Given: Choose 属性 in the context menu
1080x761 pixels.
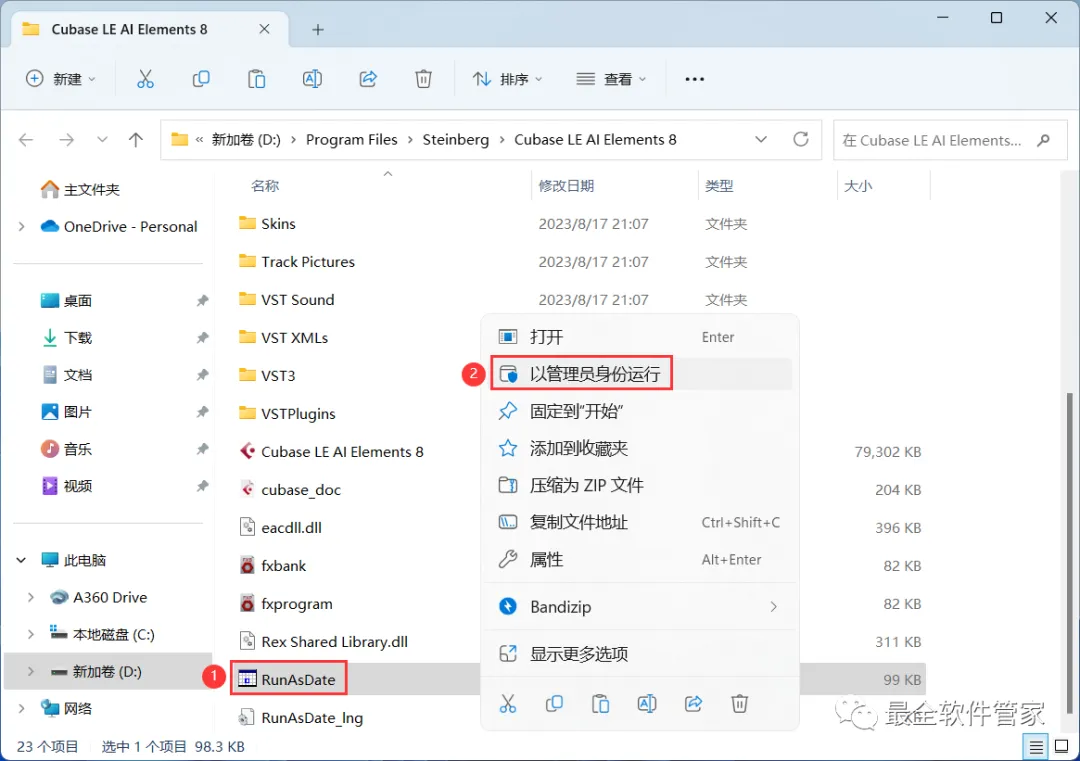Looking at the screenshot, I should tap(640, 560).
